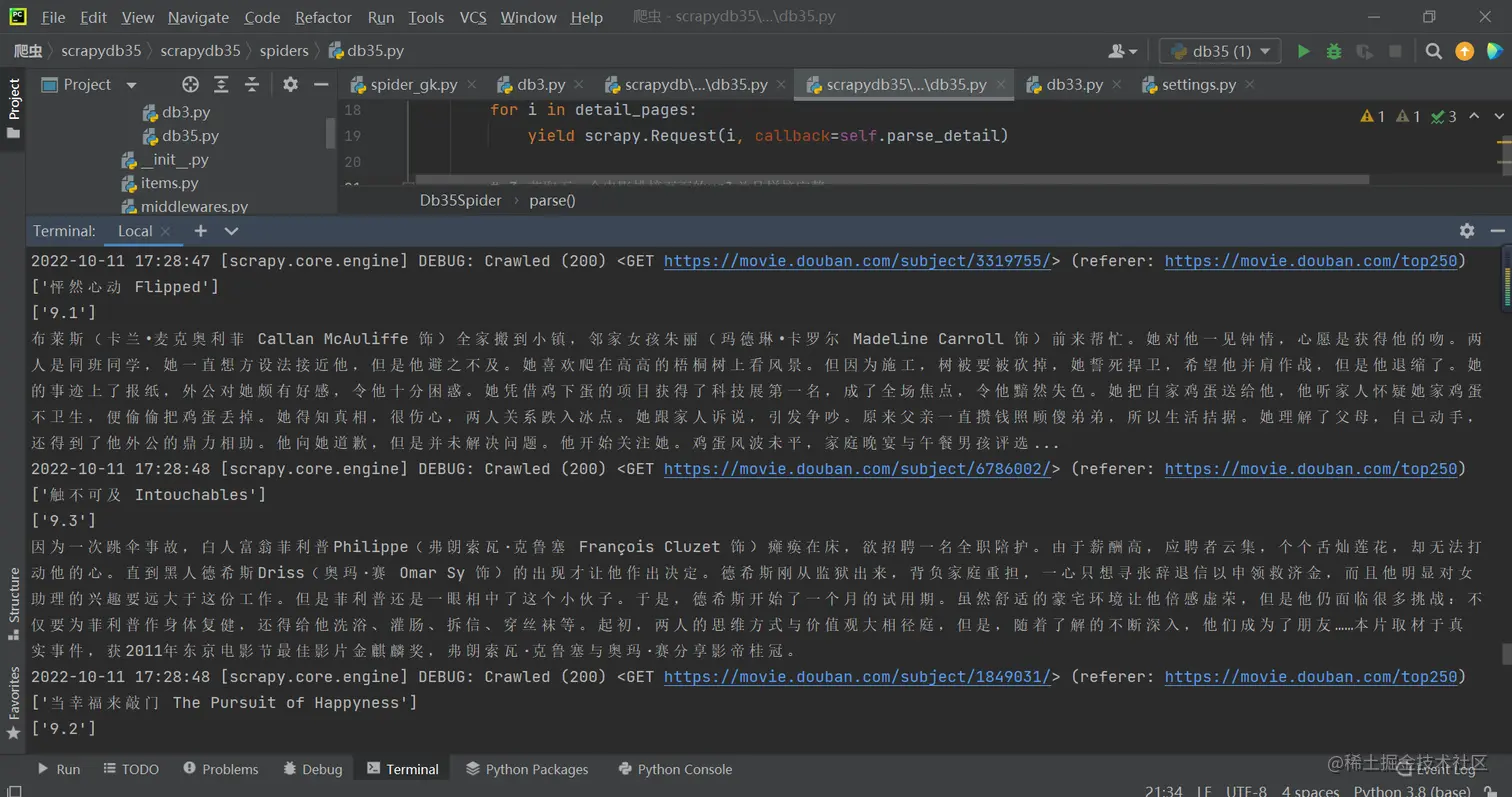Open the Problems tool window
The image size is (1512, 797).
tap(220, 769)
